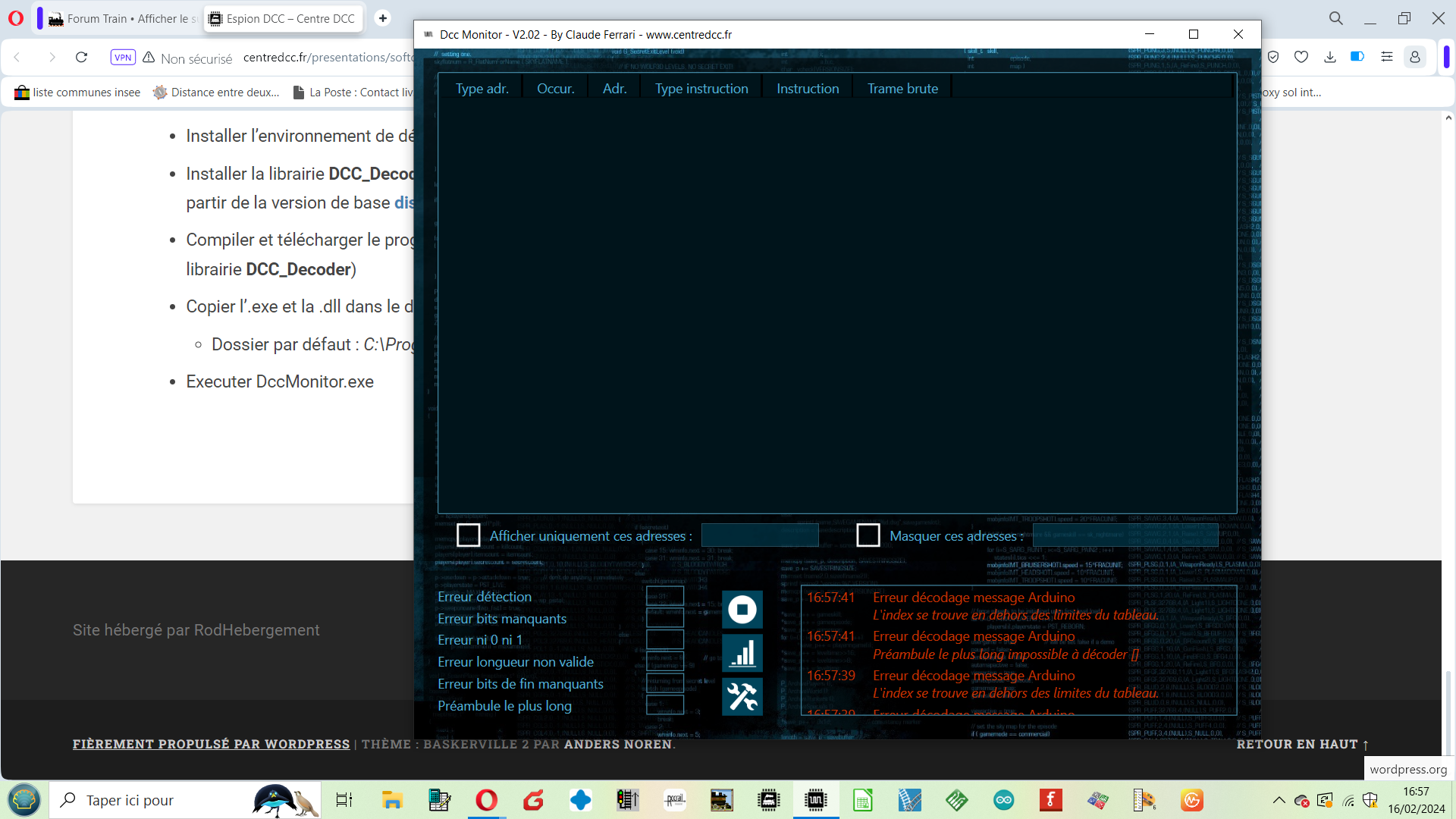The image size is (1456, 819).
Task: Open Task View from taskbar
Action: point(344,800)
